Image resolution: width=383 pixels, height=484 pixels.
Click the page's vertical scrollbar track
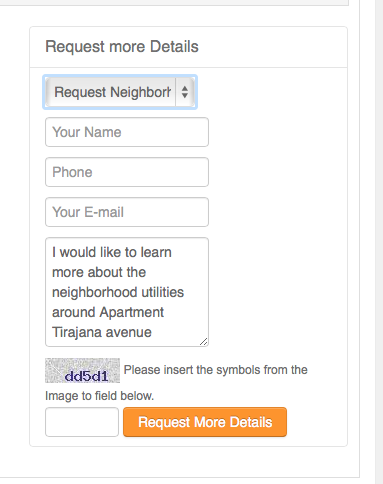click(x=379, y=242)
